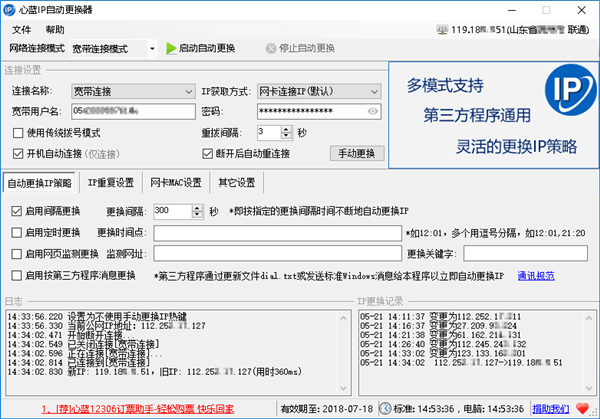Click the app logo icon in title bar
This screenshot has height=419, width=600.
click(x=9, y=10)
